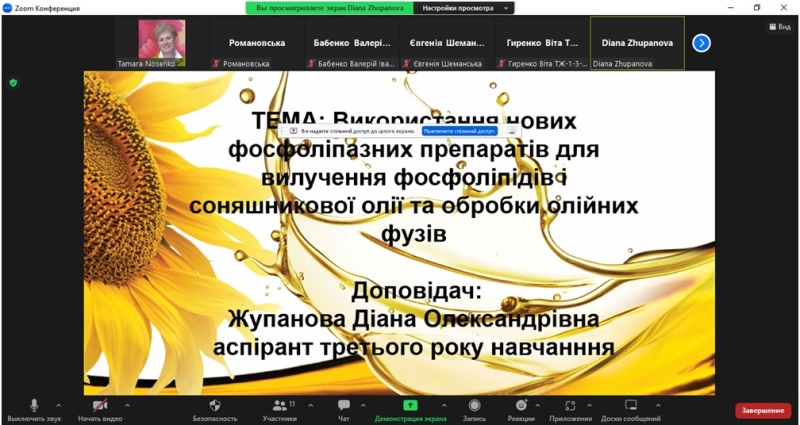This screenshot has height=425, width=800.
Task: Open the Участники participants panel
Action: click(280, 410)
